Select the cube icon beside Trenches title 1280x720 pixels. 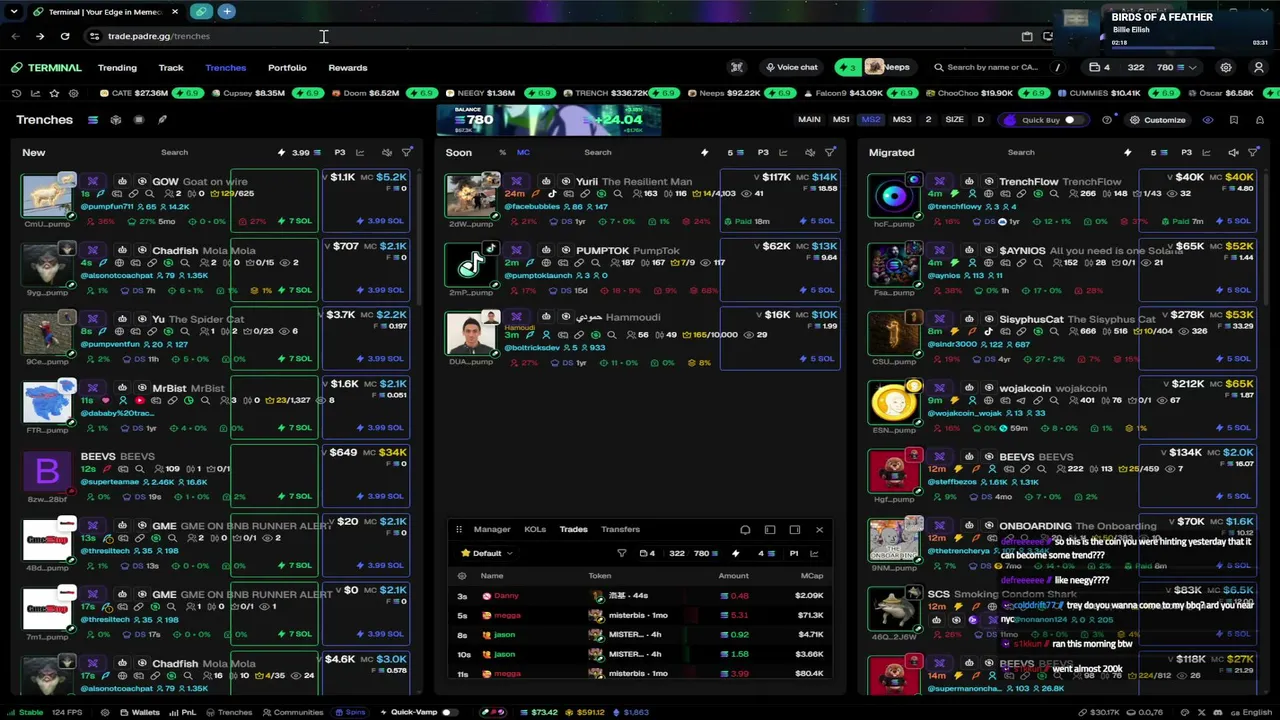click(116, 120)
